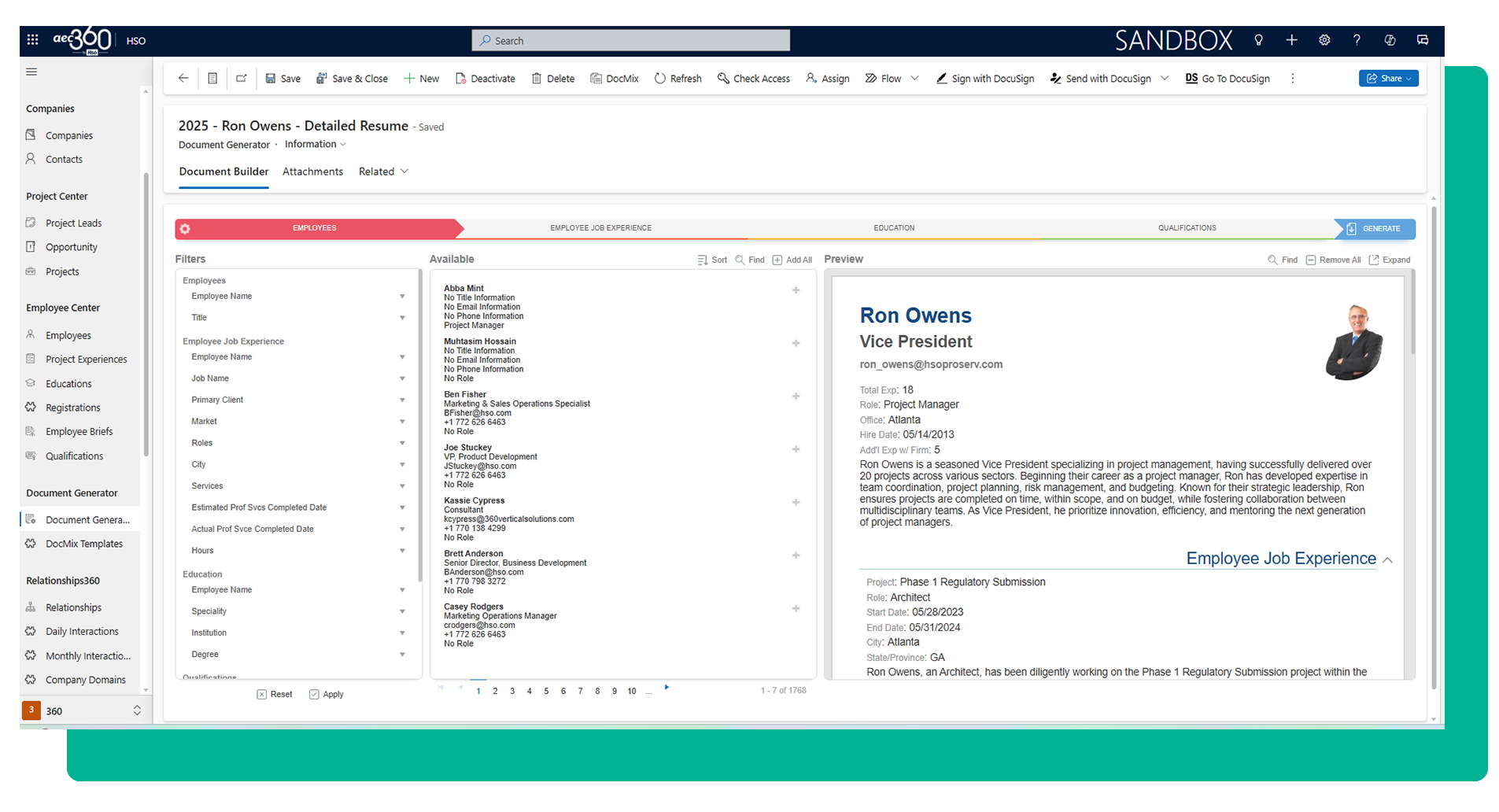Screen dimensions: 1499x812
Task: Click the lightbulb icon in header
Action: 1258,40
